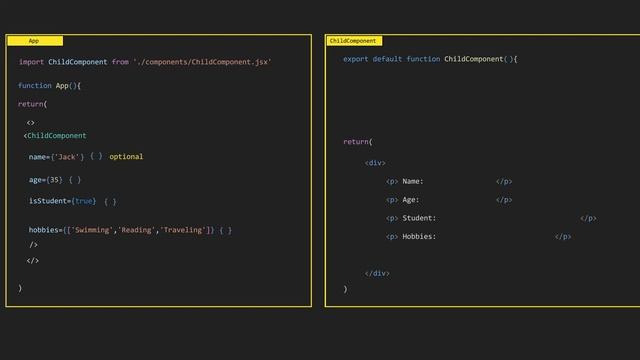Click the 'Age:' paragraph label
The width and height of the screenshot is (640, 360).
pos(411,200)
